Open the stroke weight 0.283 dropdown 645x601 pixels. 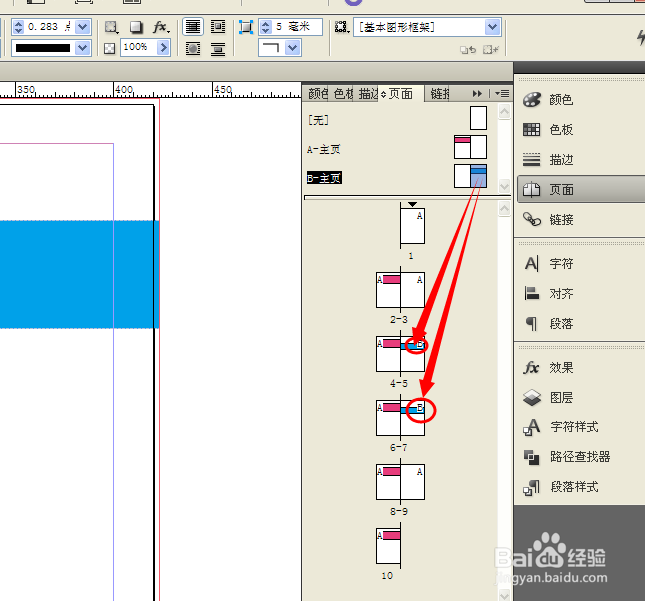(x=83, y=27)
